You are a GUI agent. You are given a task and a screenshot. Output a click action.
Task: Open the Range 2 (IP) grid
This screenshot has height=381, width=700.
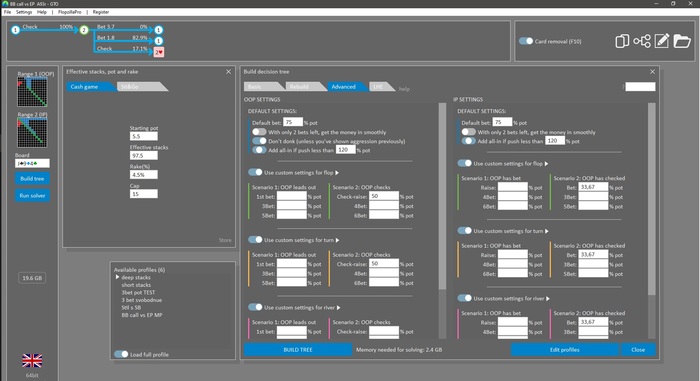coord(32,133)
